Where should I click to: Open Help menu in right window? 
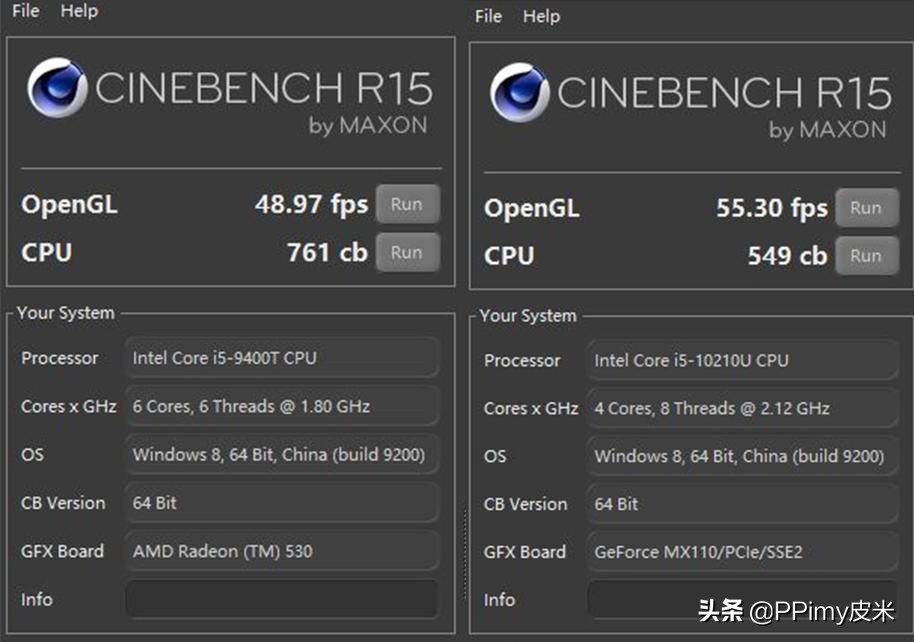[x=541, y=16]
